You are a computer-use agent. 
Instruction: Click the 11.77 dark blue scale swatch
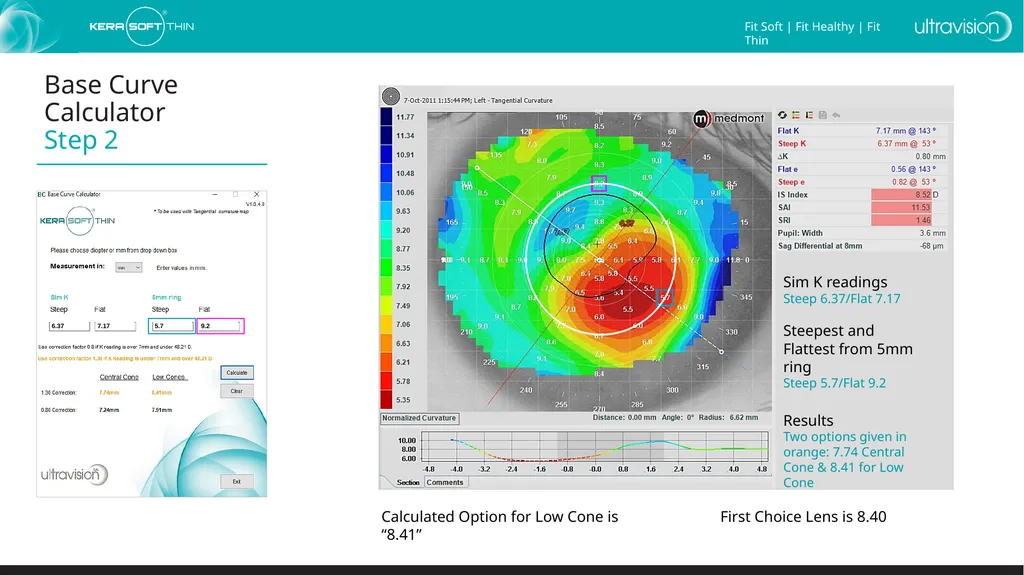tap(386, 117)
